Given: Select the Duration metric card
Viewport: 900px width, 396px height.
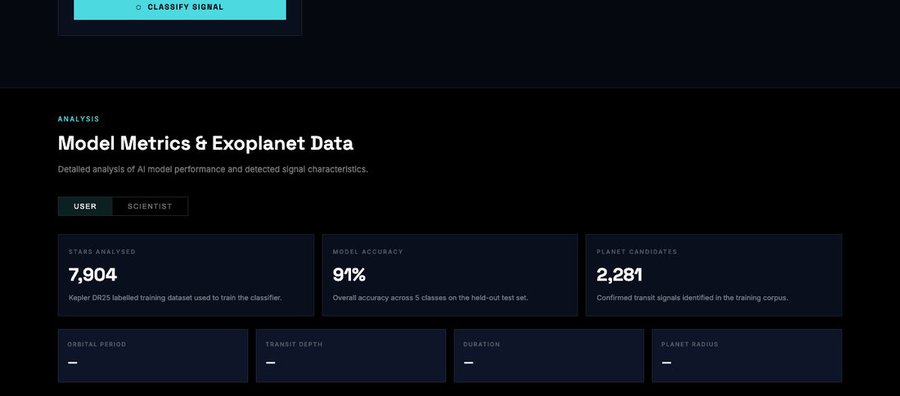Looking at the screenshot, I should coord(549,356).
